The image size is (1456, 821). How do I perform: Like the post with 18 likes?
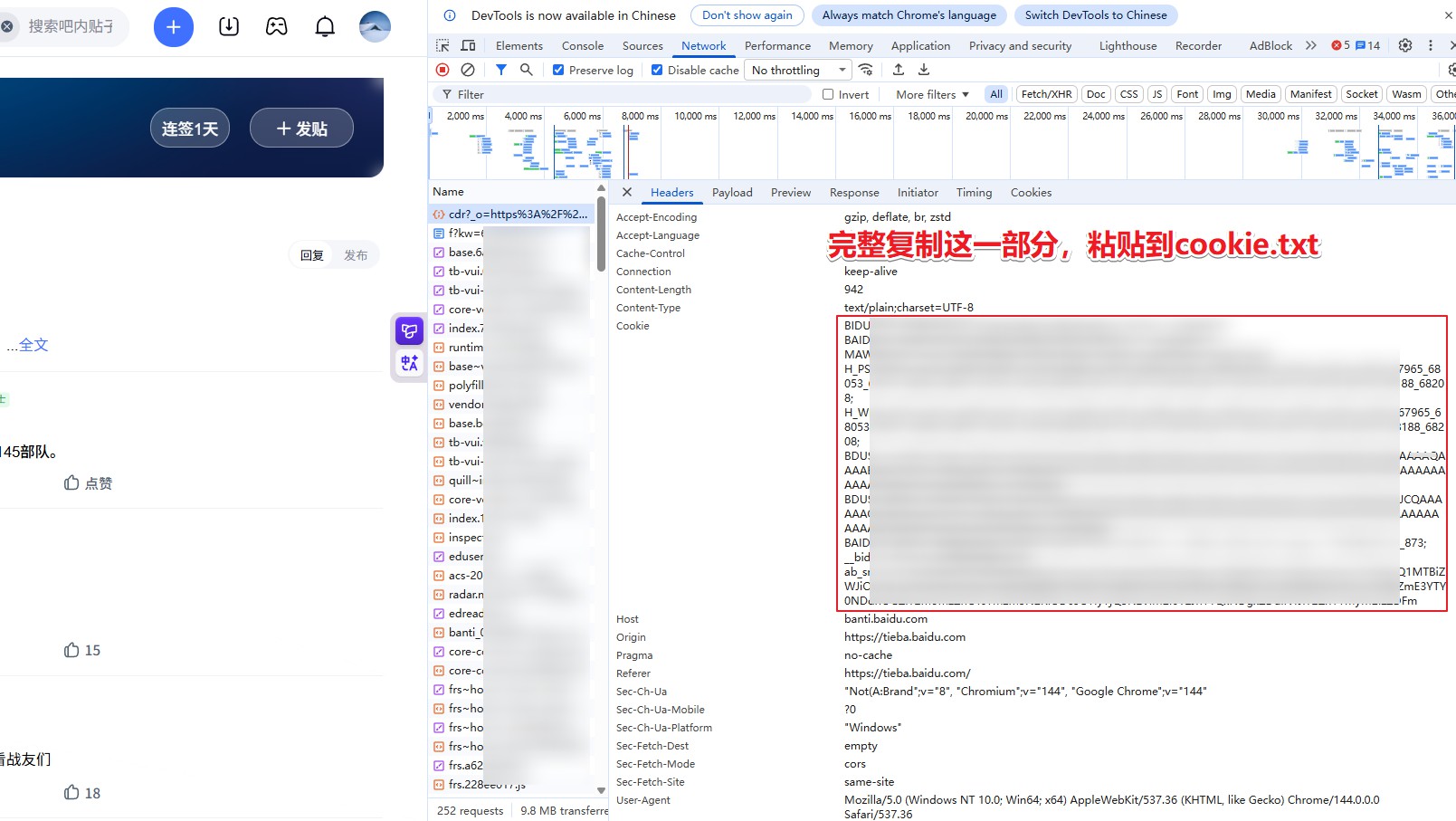coord(81,793)
